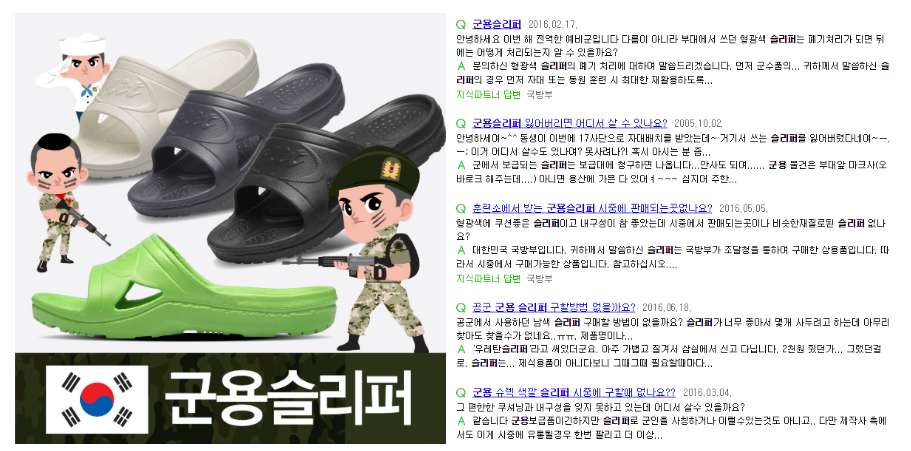Click the A answer icon mentioning 우레탄슬리퍼

click(x=462, y=349)
